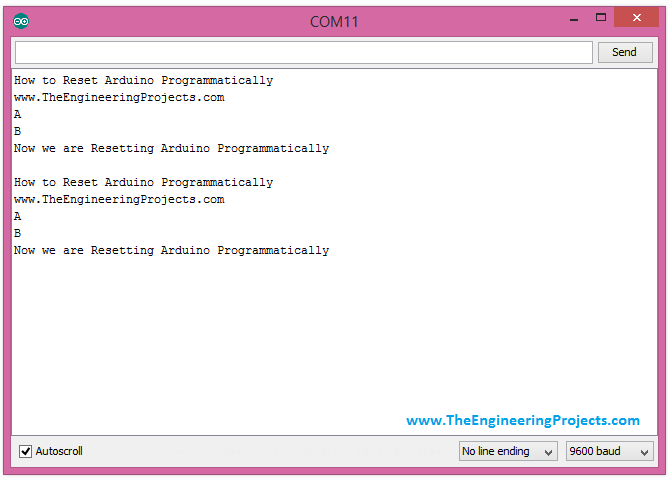Viewport: 672px width, 483px height.
Task: Click the Arduino logo icon in title bar
Action: pos(21,21)
